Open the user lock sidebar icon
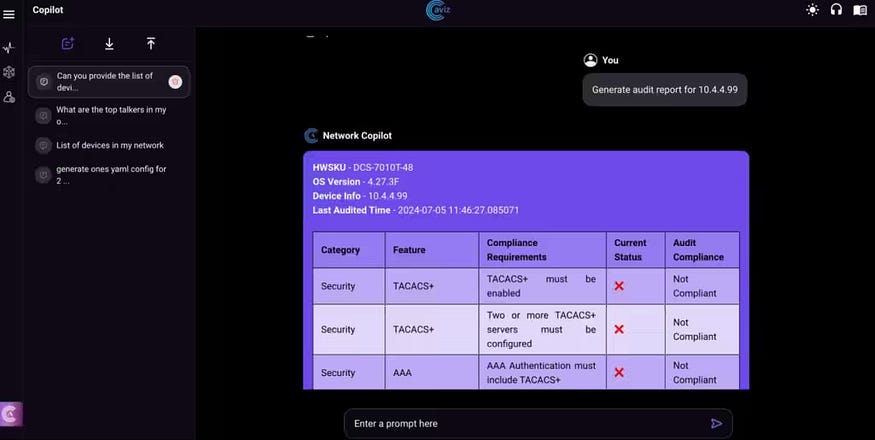Viewport: 875px width, 440px height. click(9, 97)
